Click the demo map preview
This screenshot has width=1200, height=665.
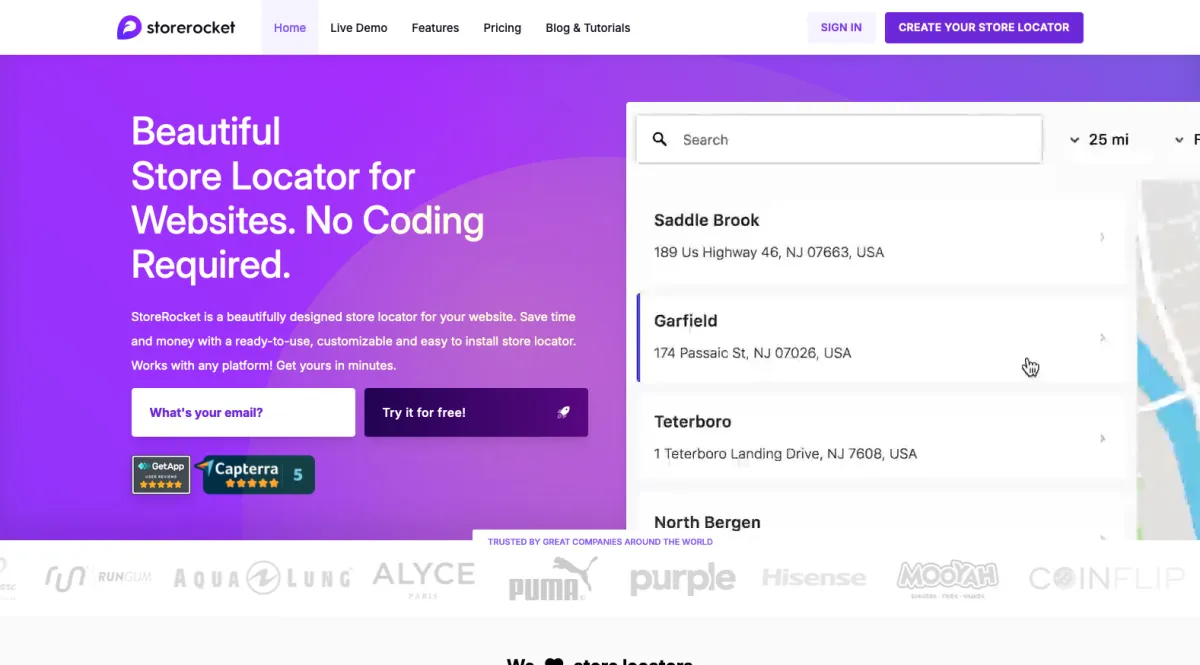click(1168, 360)
